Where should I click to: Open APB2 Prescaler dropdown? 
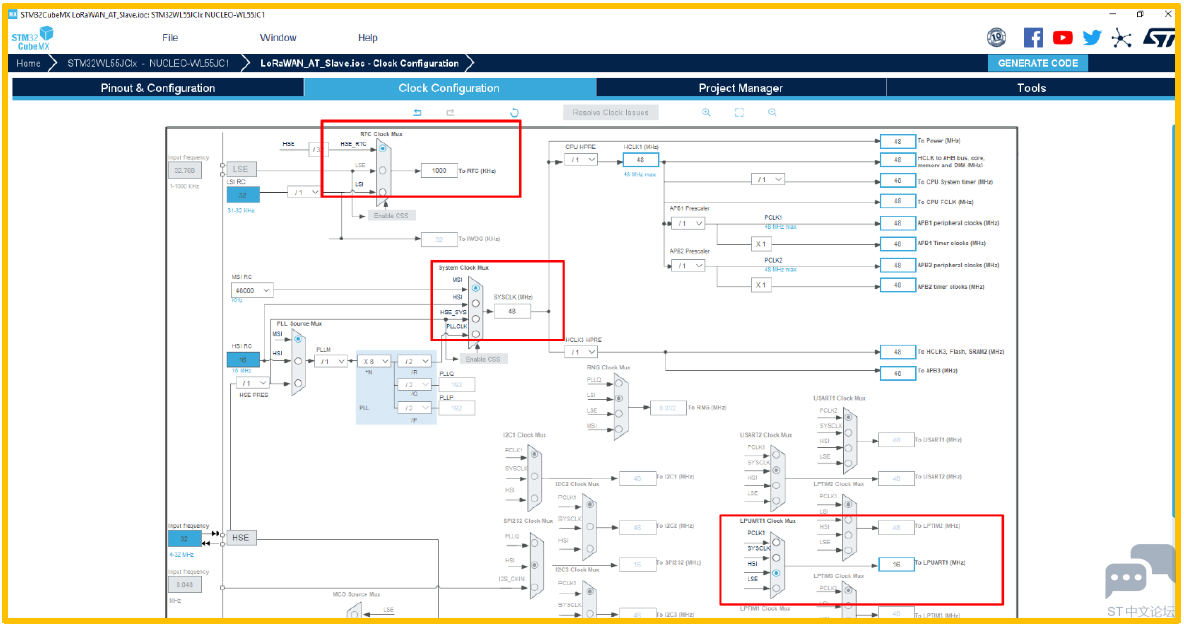689,266
